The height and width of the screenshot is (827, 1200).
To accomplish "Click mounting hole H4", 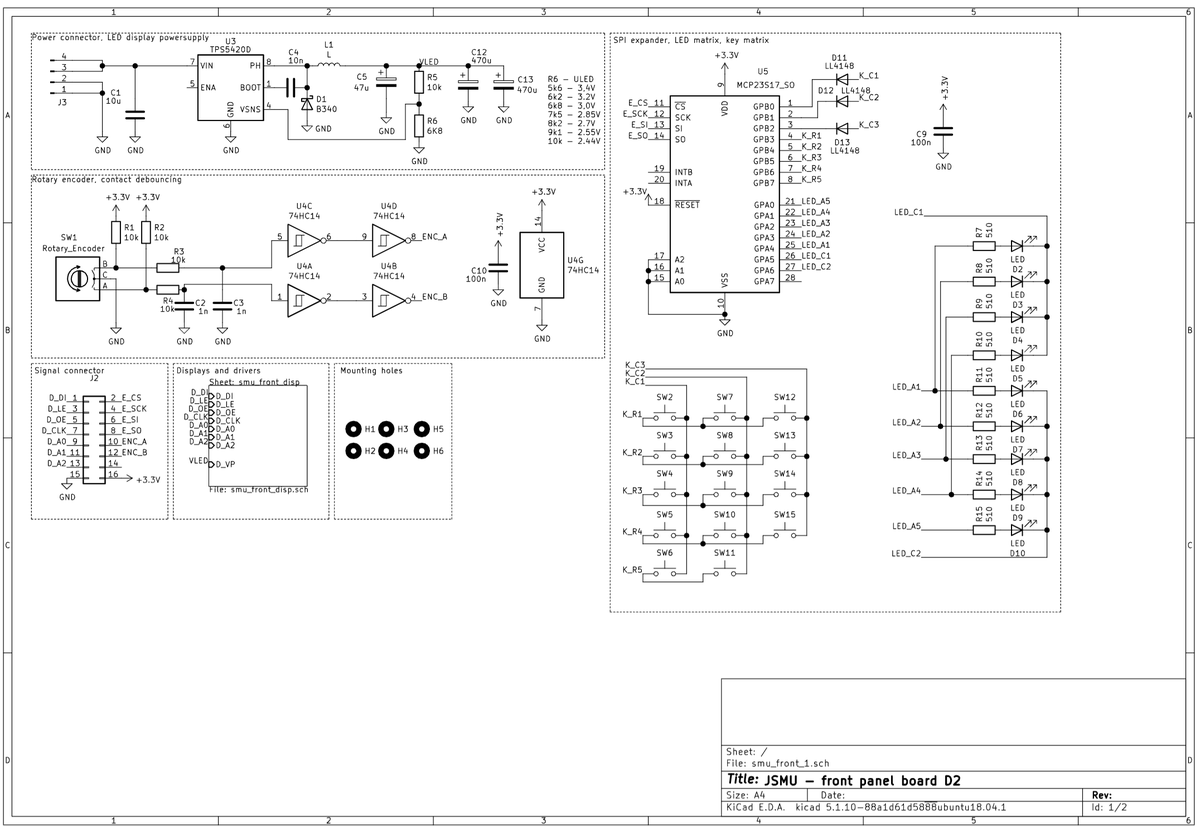I will [x=387, y=451].
